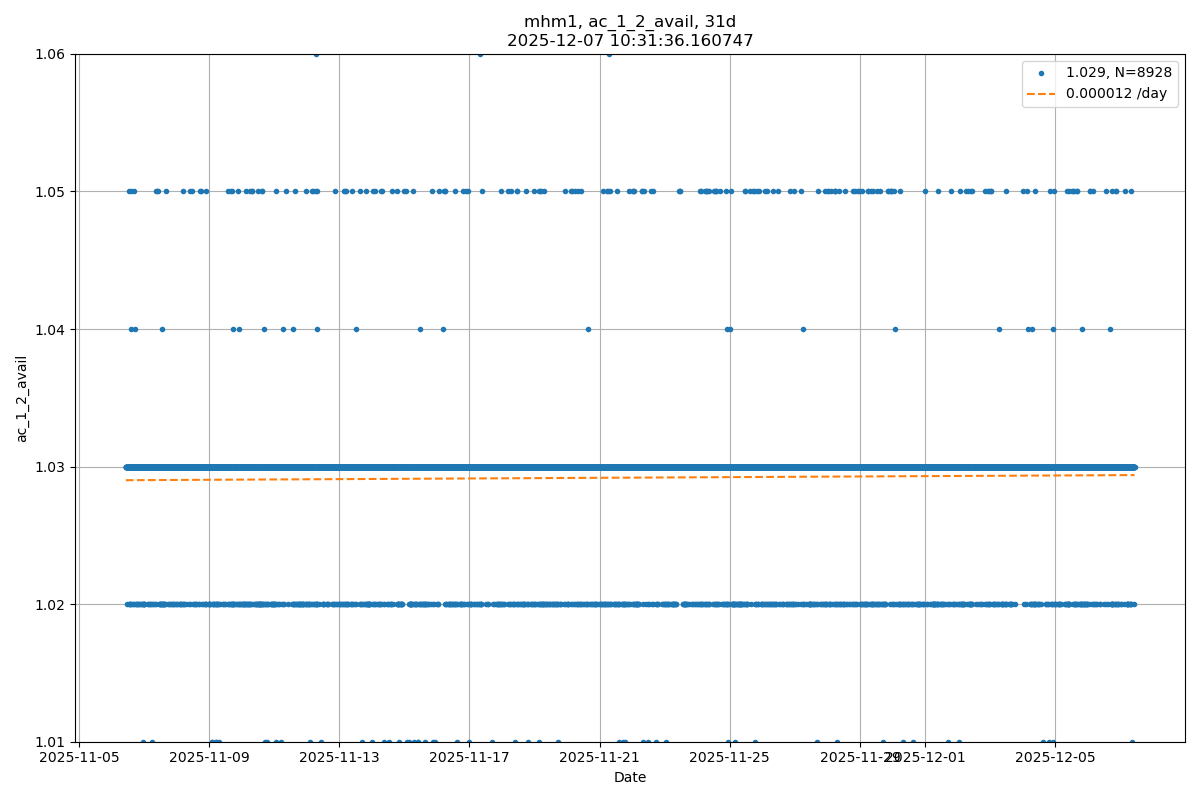The image size is (1200, 800).
Task: Click the y-axis tick label 1.02
Action: (50, 604)
